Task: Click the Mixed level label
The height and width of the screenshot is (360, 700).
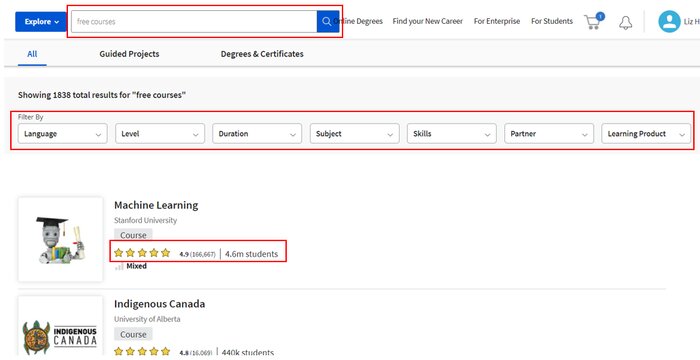Action: pos(137,266)
